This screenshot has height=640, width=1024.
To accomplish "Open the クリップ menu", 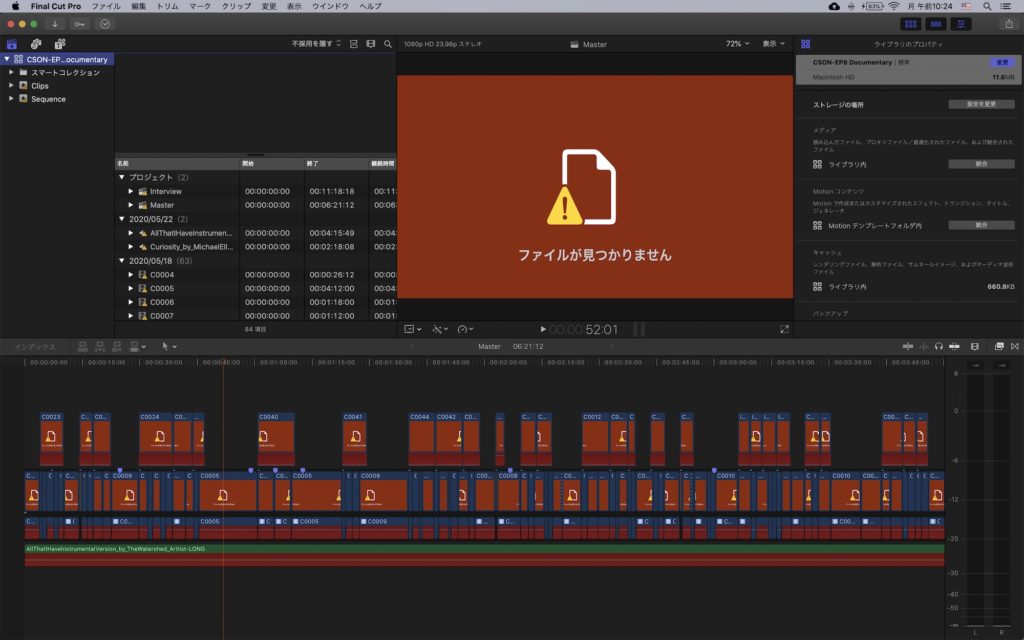I will tap(236, 6).
